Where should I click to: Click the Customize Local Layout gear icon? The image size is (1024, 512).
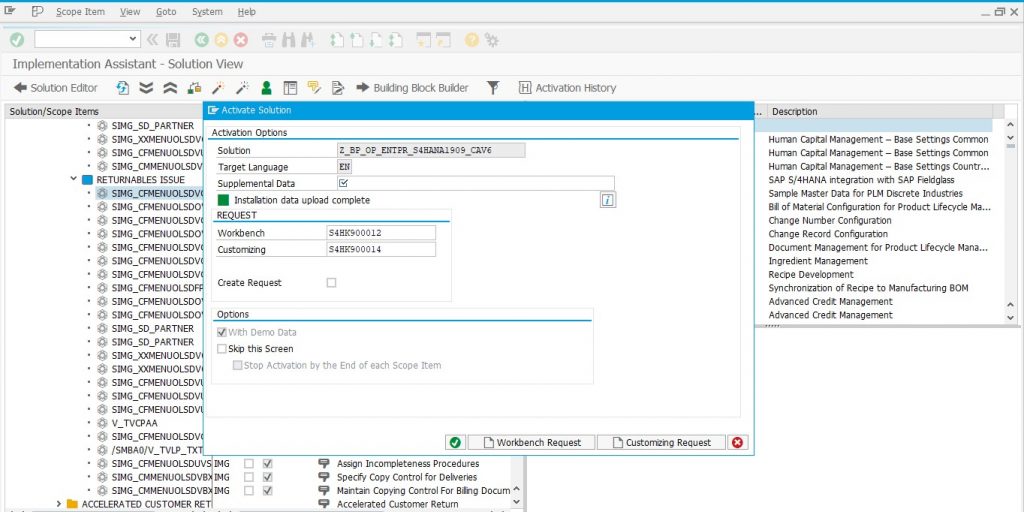pyautogui.click(x=492, y=40)
